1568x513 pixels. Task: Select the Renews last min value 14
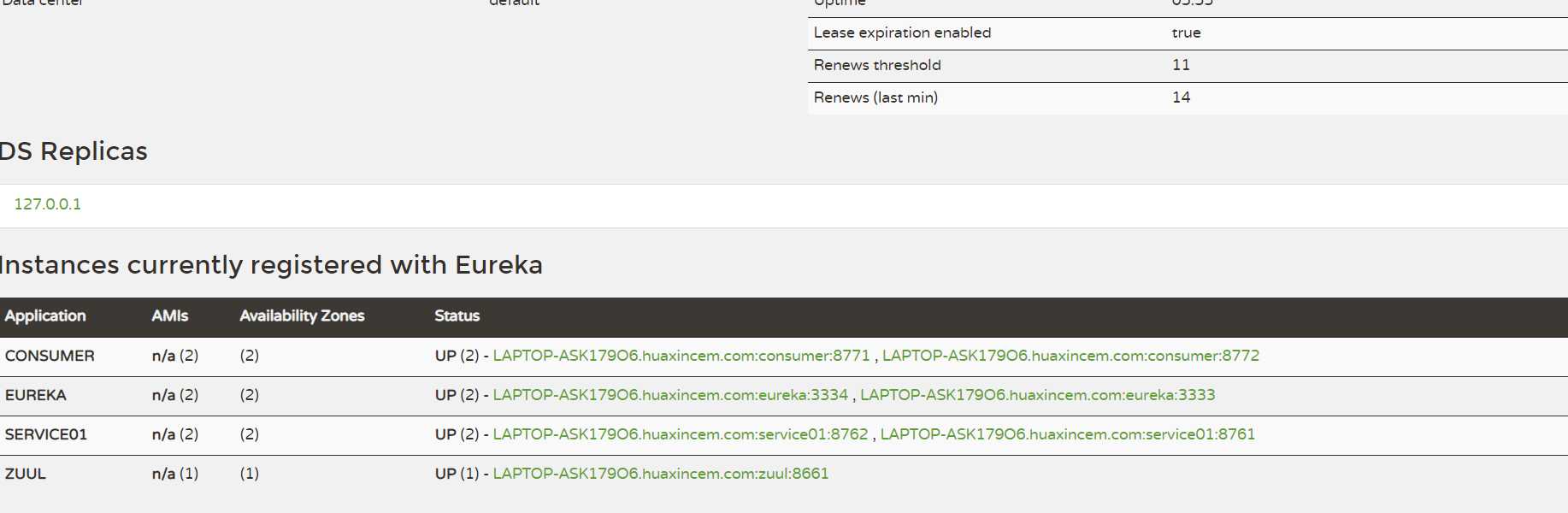(x=1182, y=97)
